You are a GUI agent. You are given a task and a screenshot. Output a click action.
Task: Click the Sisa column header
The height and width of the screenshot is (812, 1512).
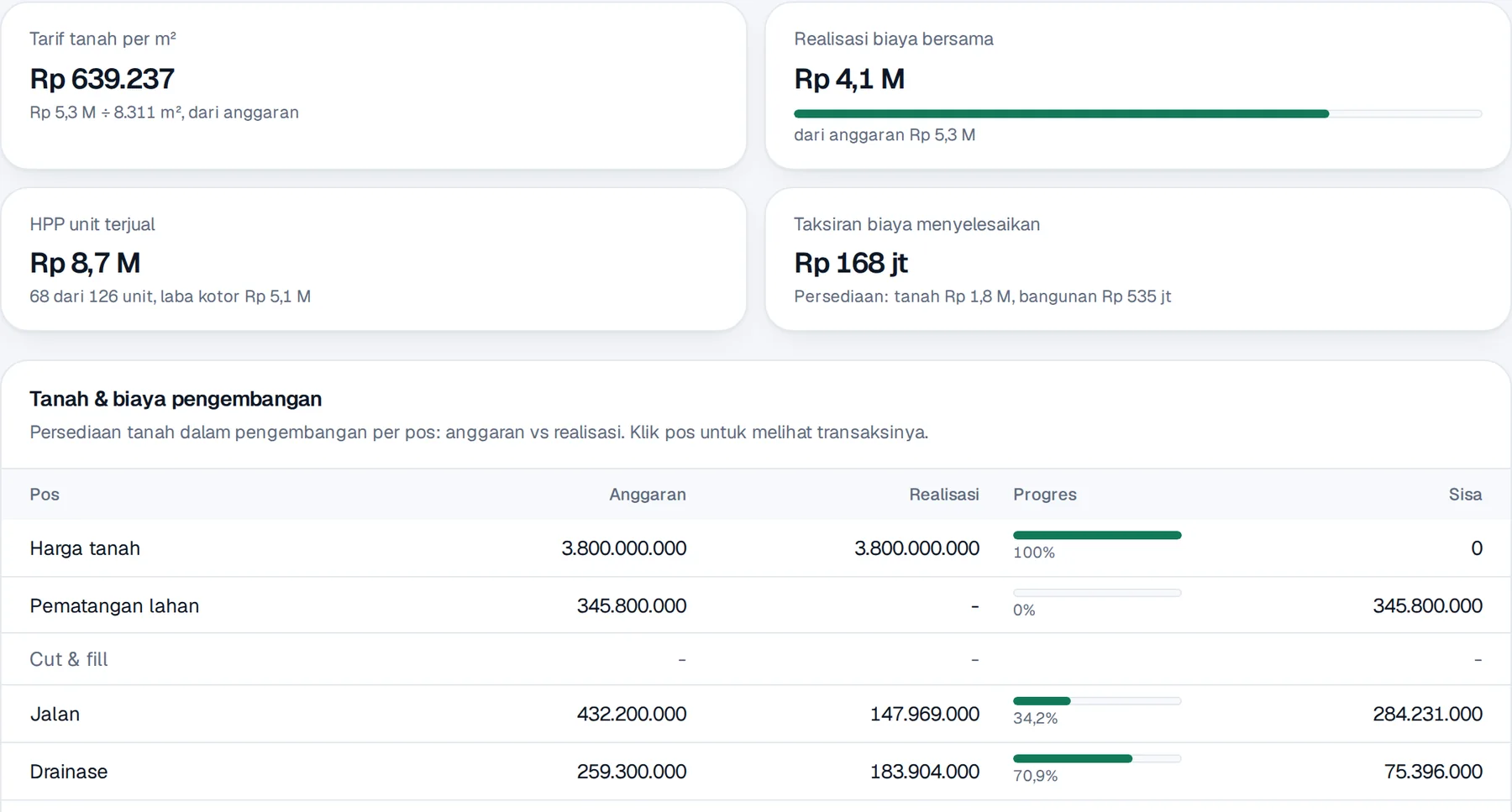click(x=1465, y=495)
